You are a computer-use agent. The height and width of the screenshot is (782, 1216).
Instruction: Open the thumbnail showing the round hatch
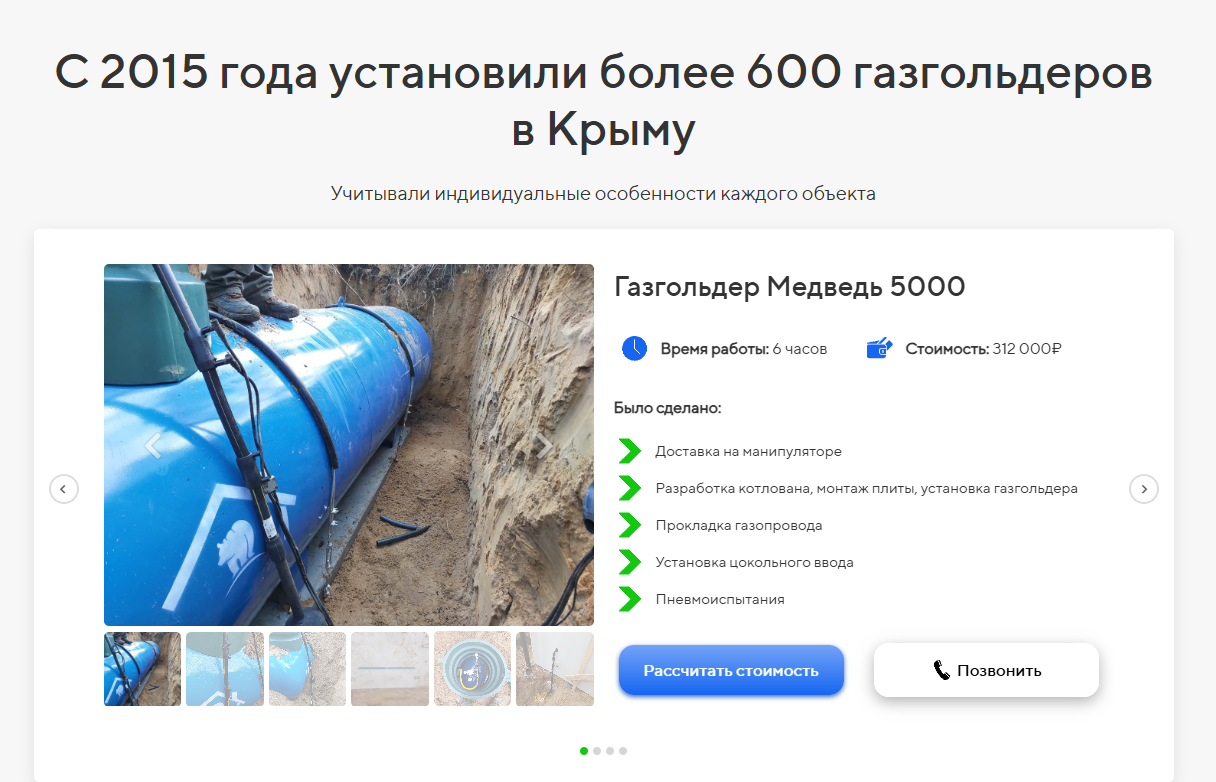pos(472,669)
